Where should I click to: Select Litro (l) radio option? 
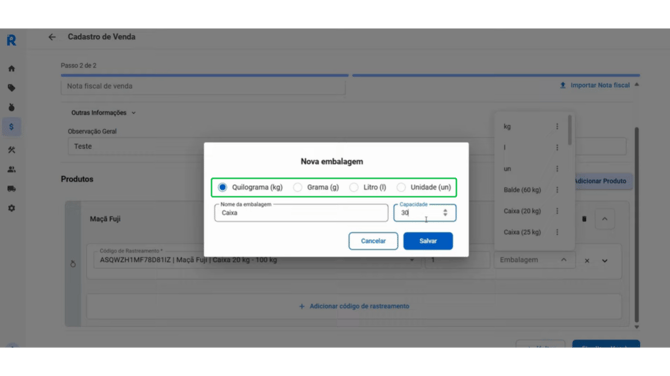pyautogui.click(x=354, y=187)
